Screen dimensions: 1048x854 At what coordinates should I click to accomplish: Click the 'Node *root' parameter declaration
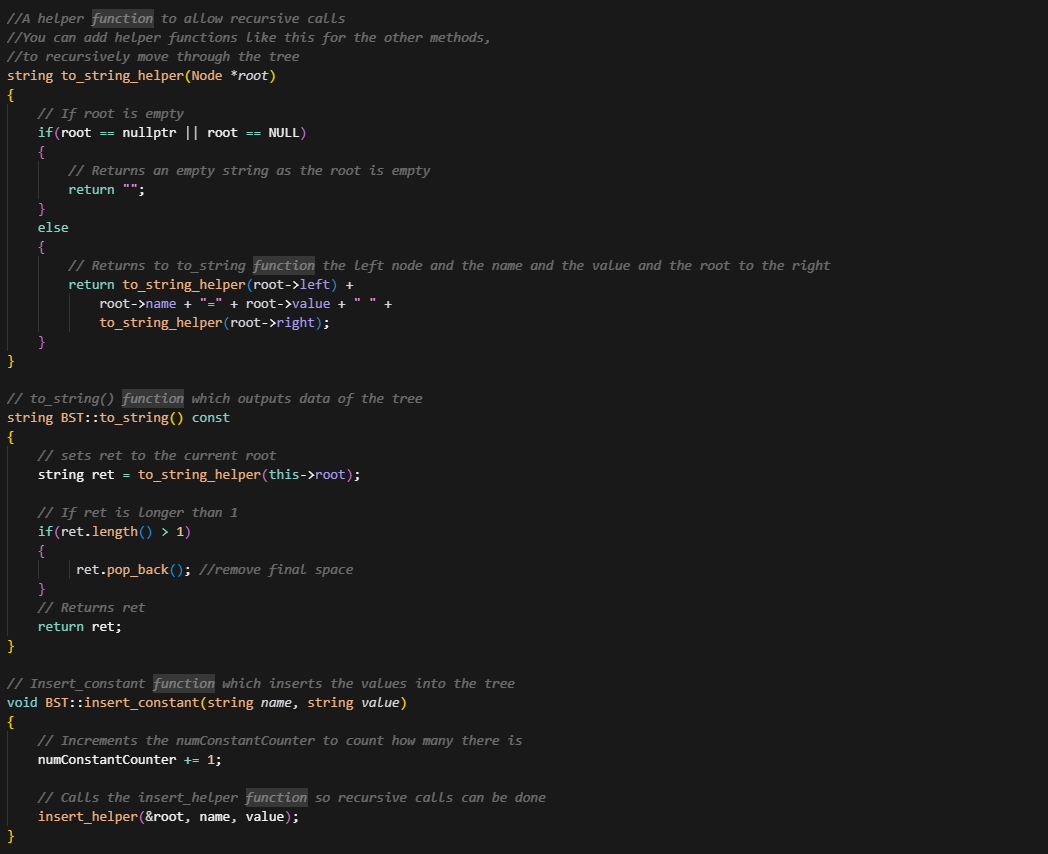[229, 76]
